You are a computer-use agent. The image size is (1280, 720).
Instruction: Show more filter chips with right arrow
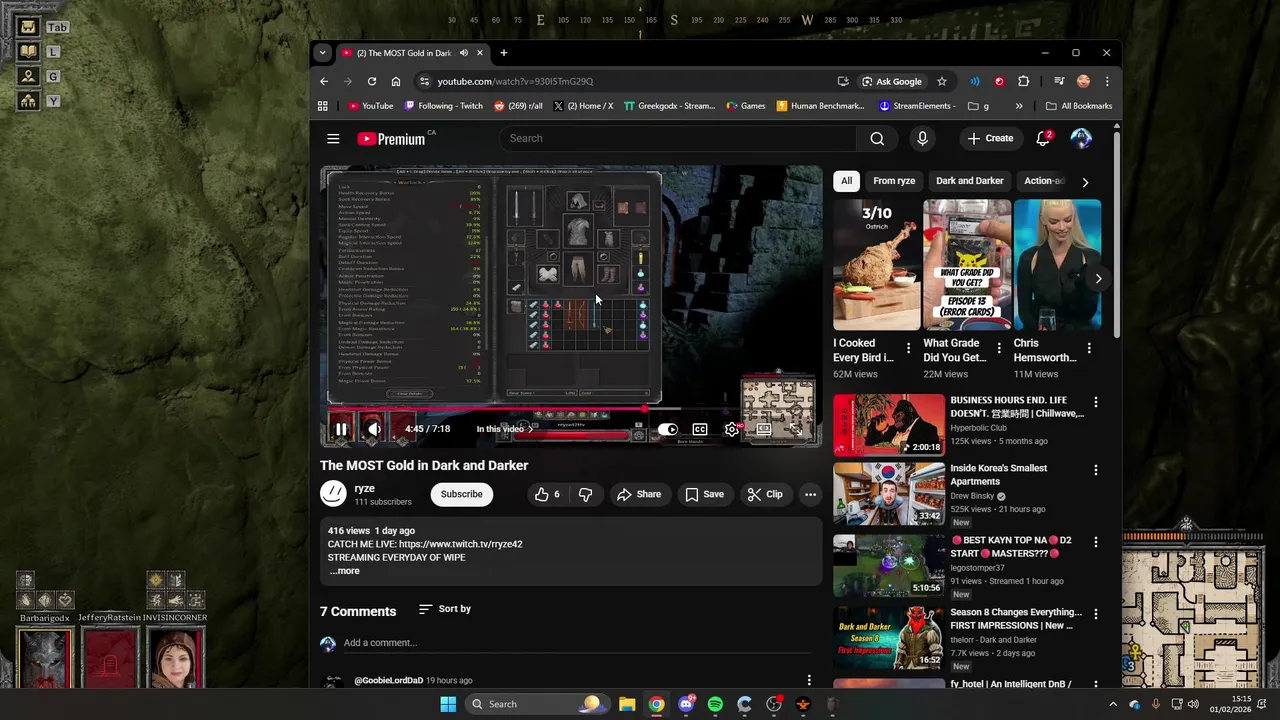[1085, 182]
